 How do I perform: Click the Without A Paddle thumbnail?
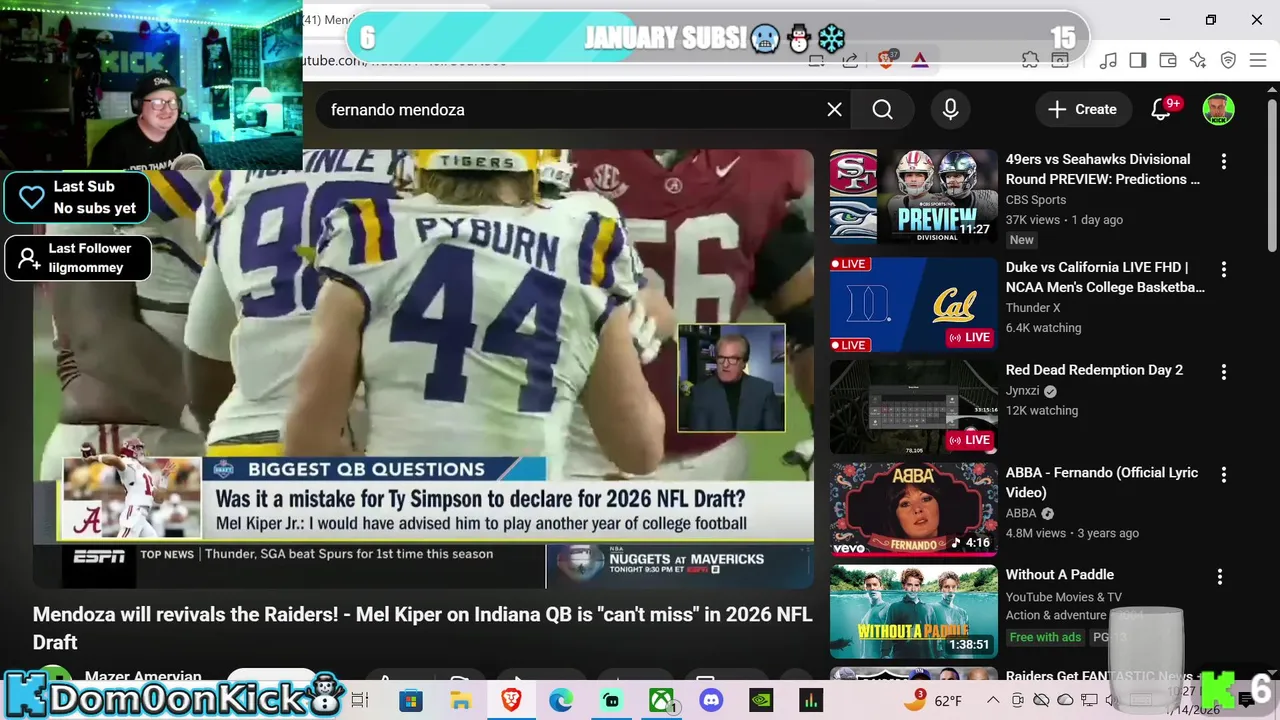[x=913, y=612]
